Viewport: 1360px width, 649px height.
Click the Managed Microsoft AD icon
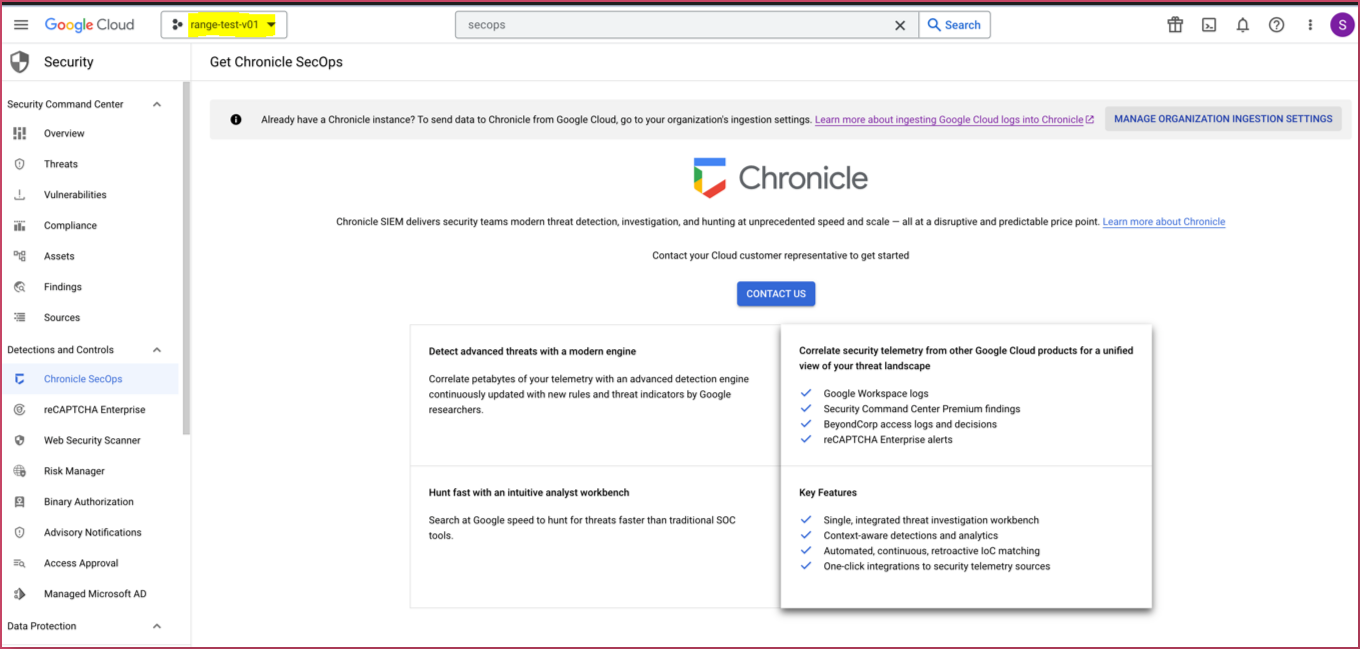(20, 594)
